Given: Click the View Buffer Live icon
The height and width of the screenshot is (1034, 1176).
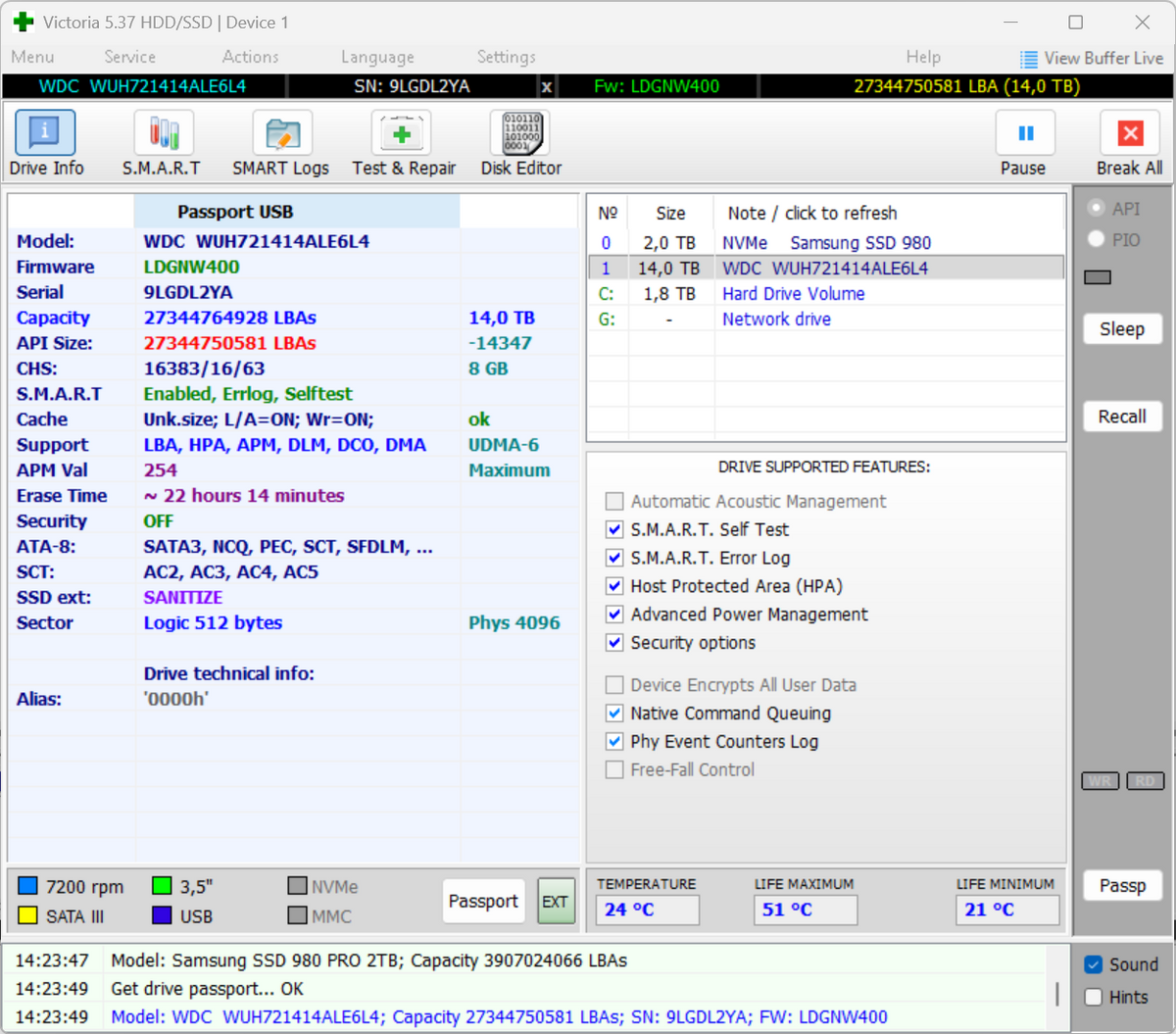Looking at the screenshot, I should pos(1028,59).
